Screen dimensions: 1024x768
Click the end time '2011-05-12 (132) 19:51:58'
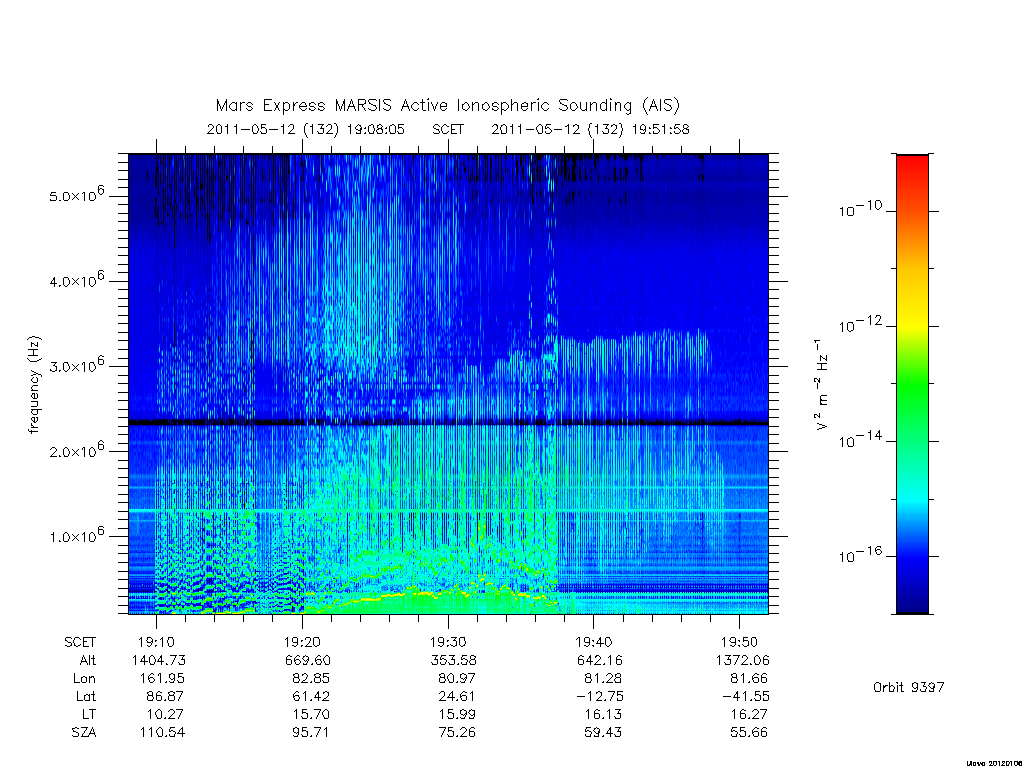tap(590, 129)
